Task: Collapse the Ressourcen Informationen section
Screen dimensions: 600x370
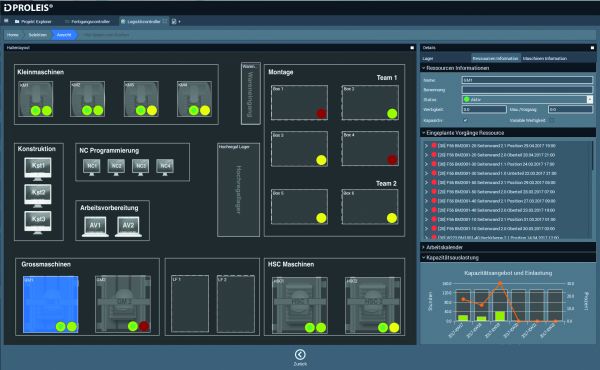Action: pos(424,68)
